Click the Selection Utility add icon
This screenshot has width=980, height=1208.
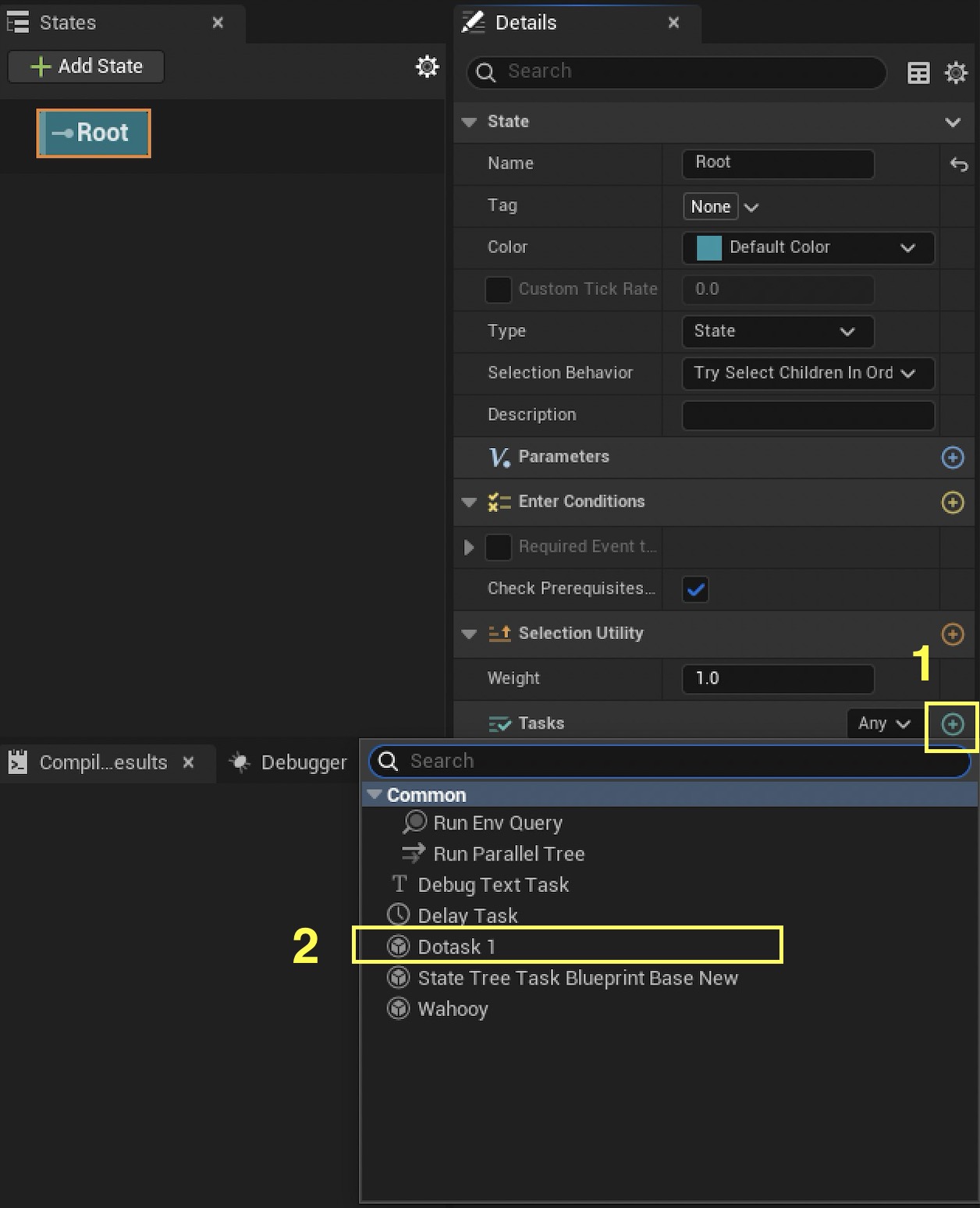[952, 634]
